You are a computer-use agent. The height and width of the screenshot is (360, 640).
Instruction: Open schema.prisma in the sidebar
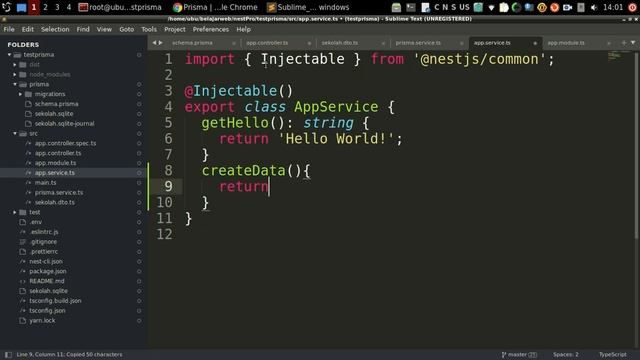click(56, 104)
